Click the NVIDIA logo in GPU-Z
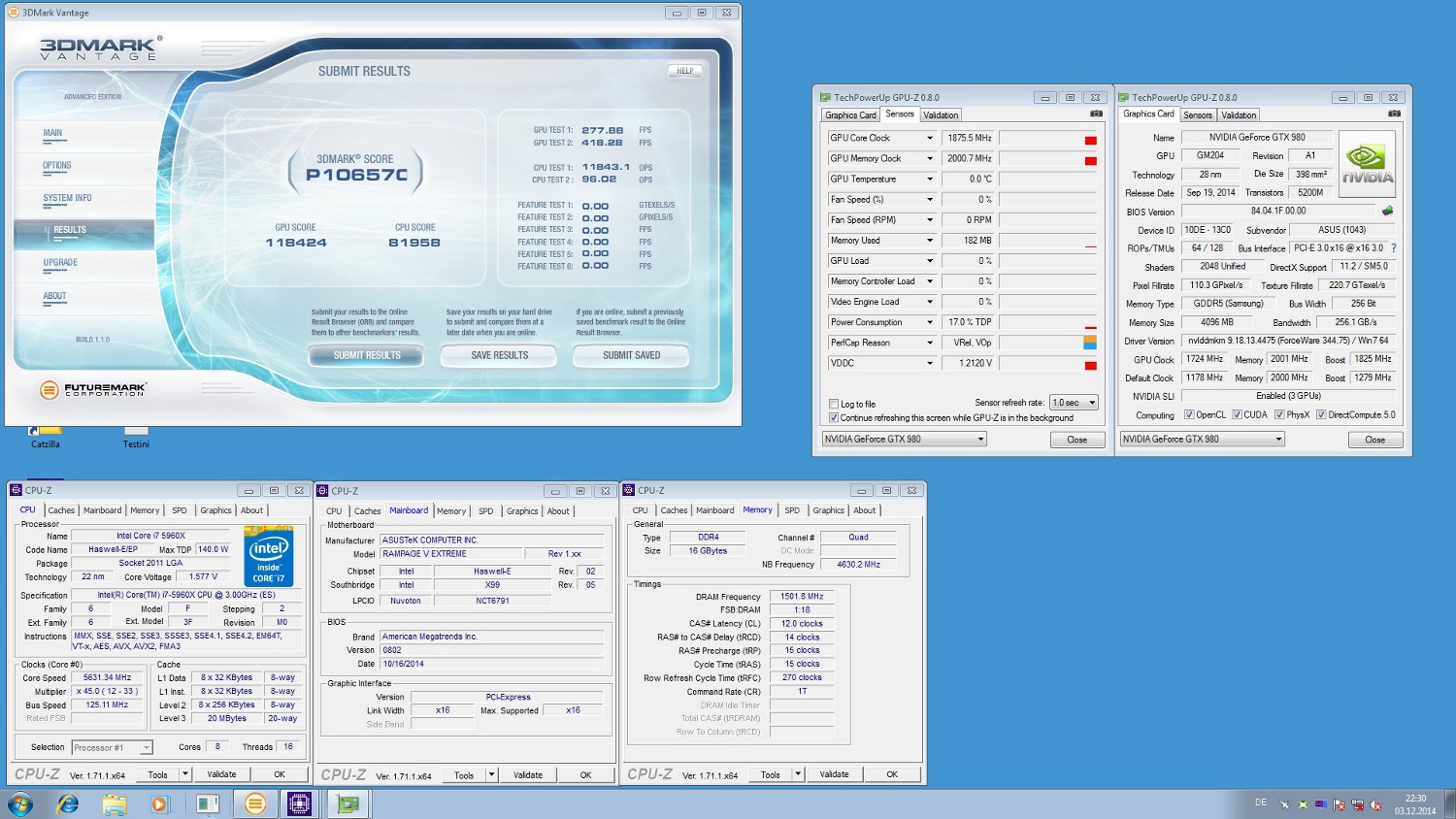 coord(1368,162)
